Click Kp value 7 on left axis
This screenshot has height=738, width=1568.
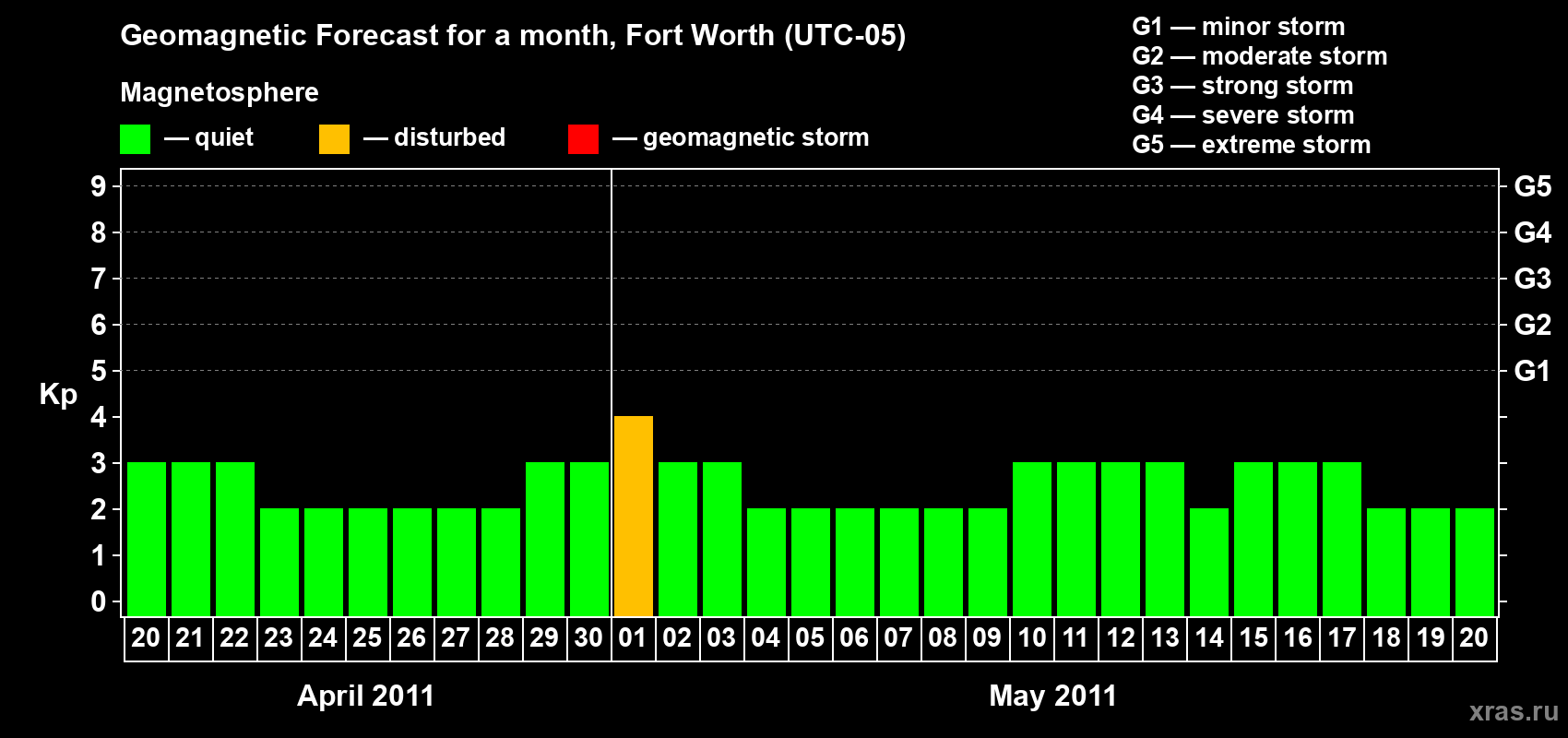point(99,279)
